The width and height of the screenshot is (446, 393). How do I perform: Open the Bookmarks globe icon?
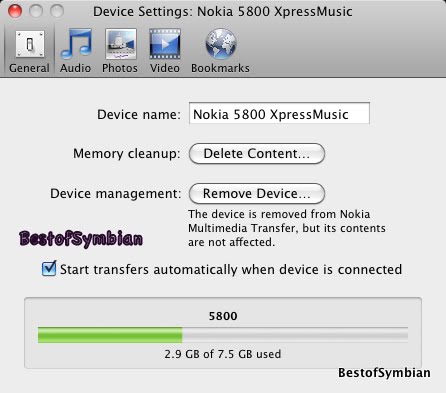[x=220, y=44]
